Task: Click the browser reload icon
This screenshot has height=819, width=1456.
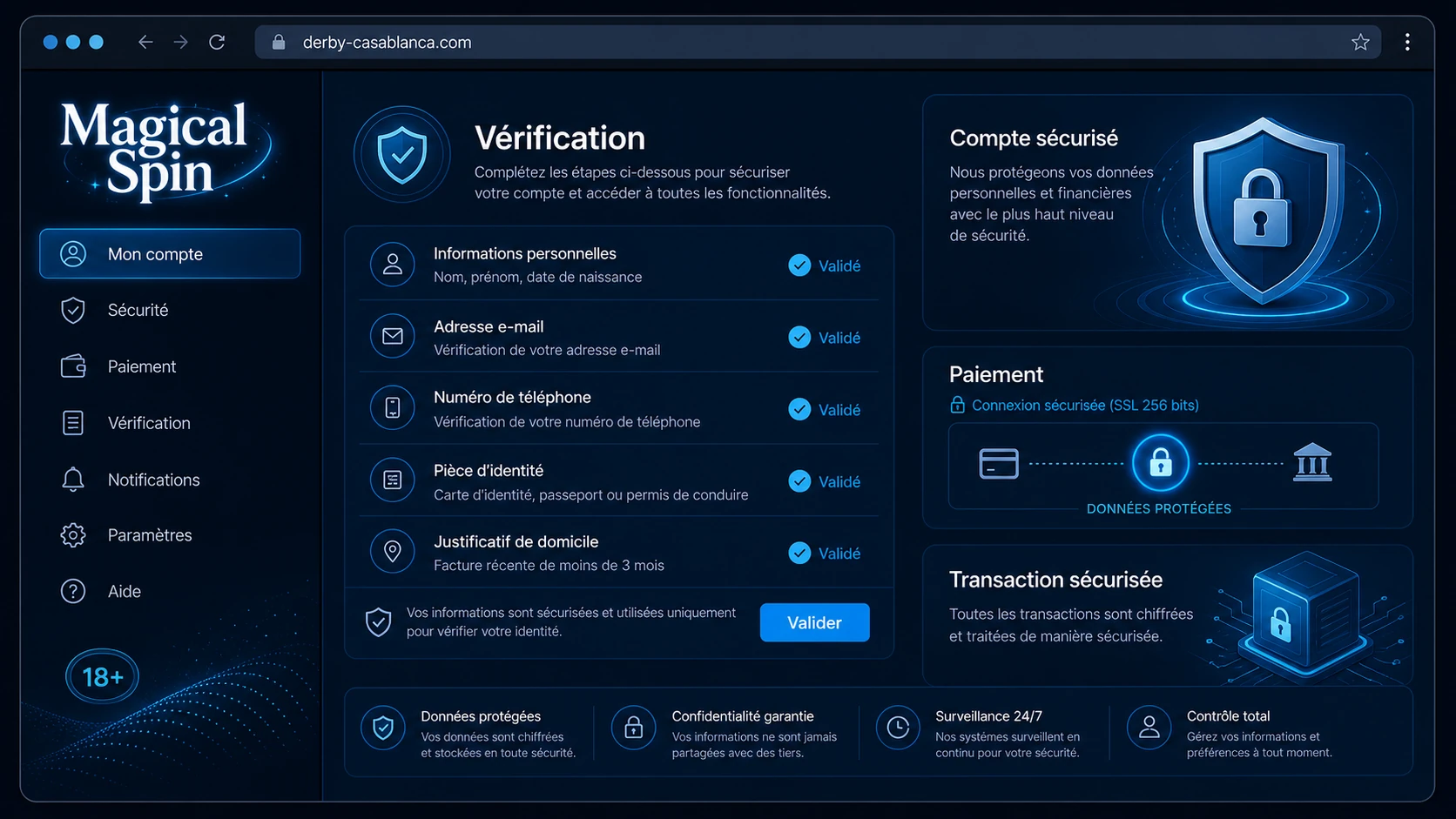Action: tap(217, 42)
